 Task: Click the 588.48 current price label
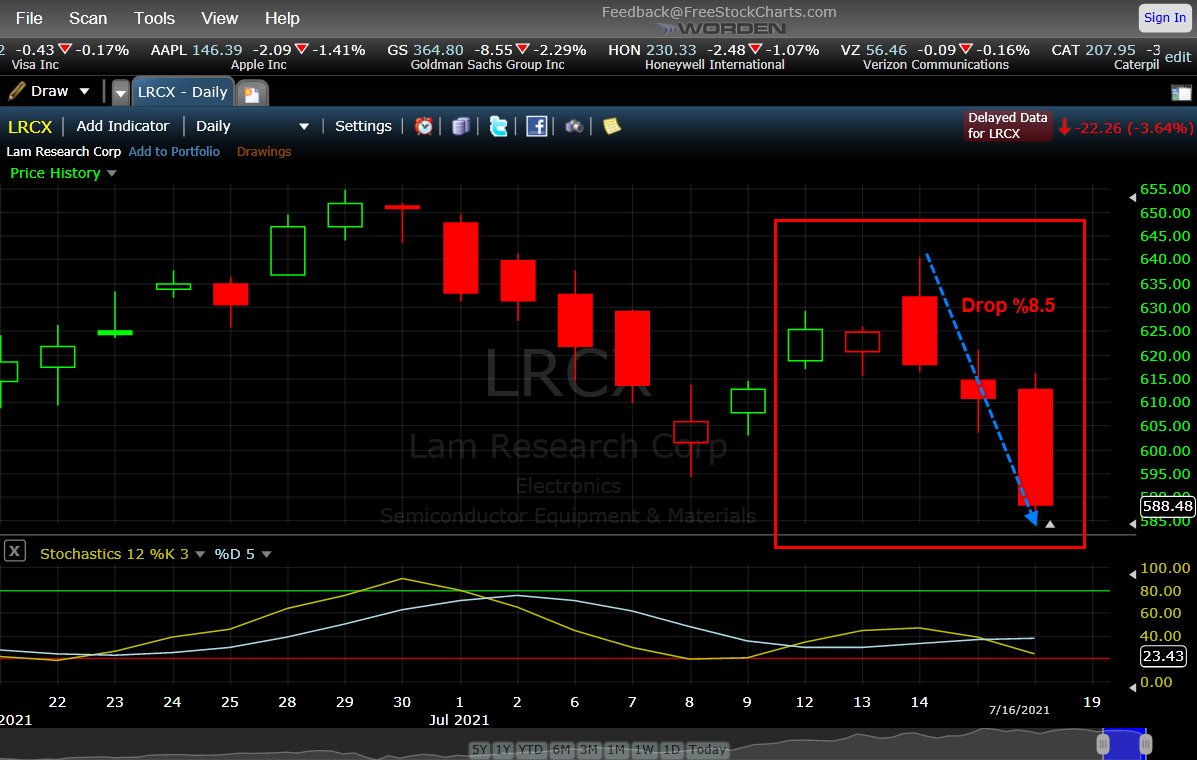pyautogui.click(x=1167, y=506)
